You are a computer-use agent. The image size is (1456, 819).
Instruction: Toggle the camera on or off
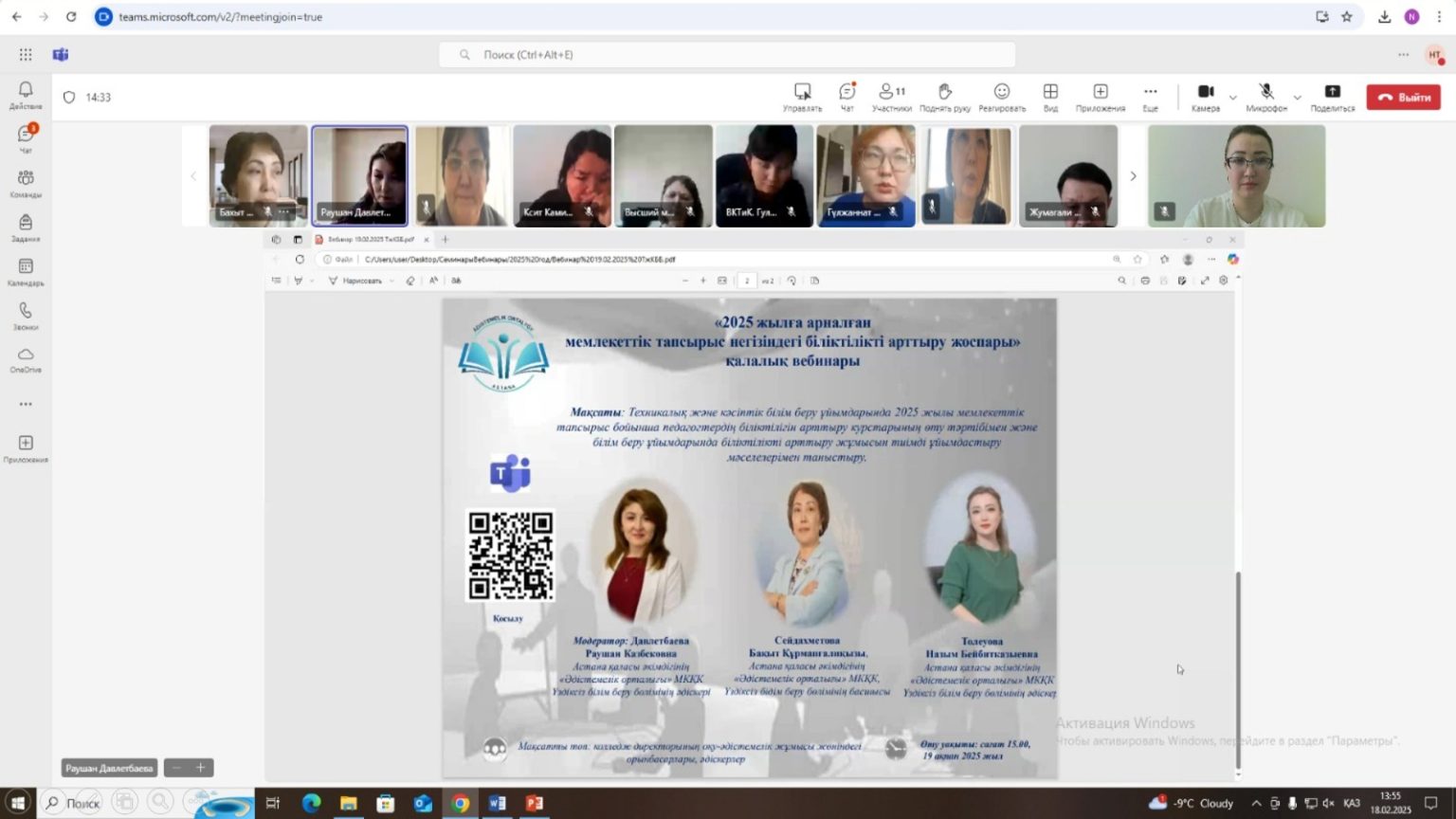pos(1205,97)
